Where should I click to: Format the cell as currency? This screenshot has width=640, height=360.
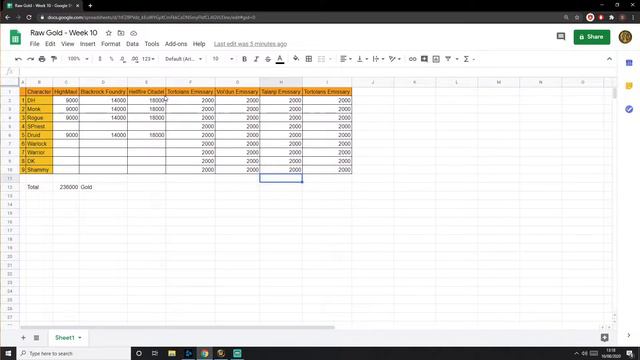(100, 59)
